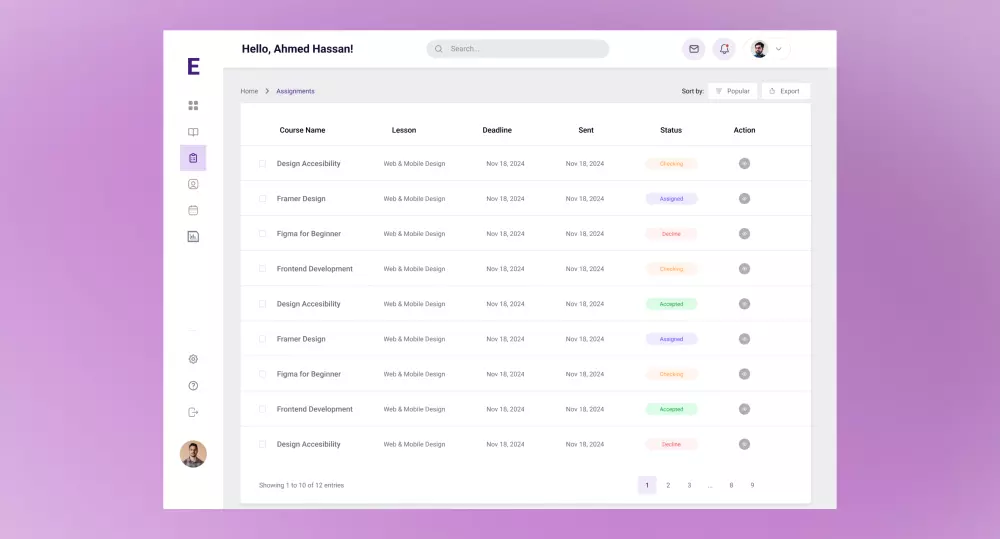Open the notifications bell icon
Viewport: 1000px width, 539px height.
tap(724, 49)
